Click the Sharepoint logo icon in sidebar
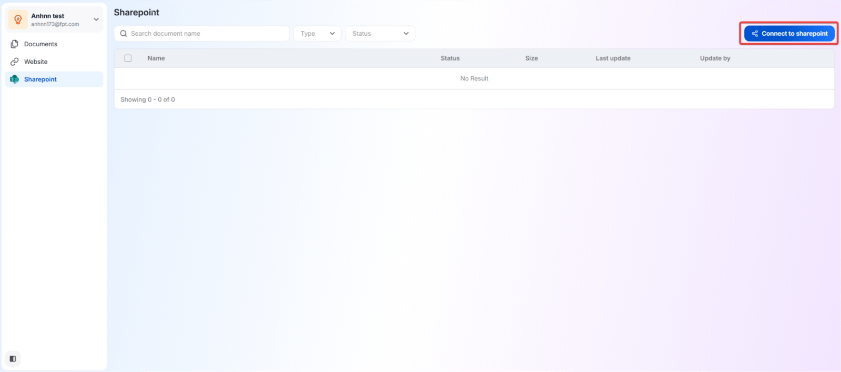841x372 pixels. pos(14,79)
